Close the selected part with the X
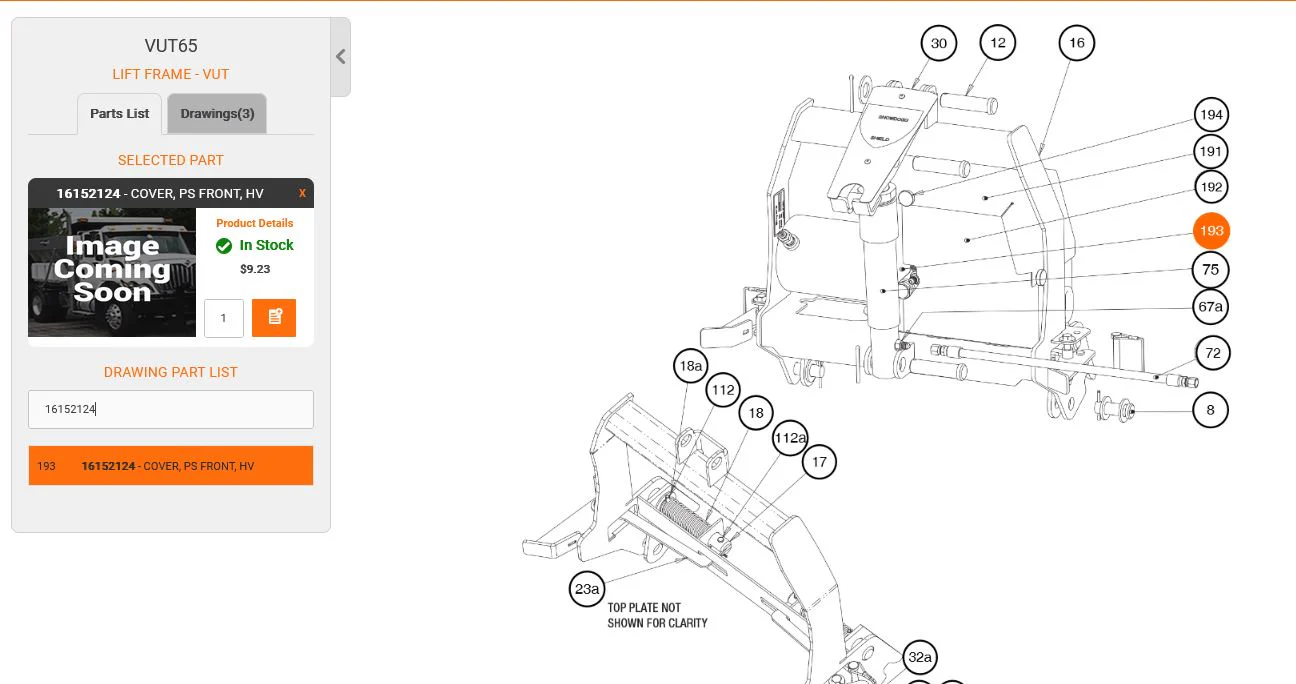The width and height of the screenshot is (1296, 684). [x=302, y=193]
